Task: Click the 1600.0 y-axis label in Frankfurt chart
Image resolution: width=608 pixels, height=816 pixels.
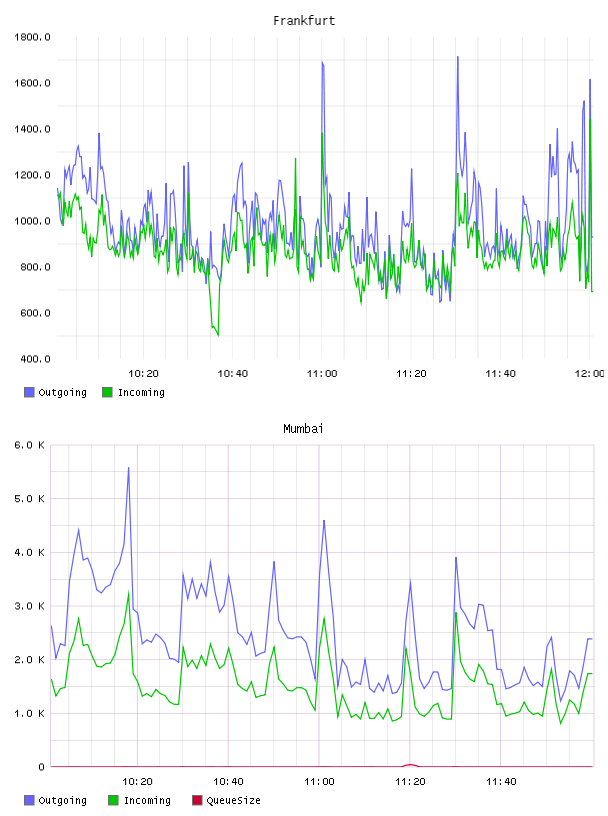Action: tap(32, 83)
